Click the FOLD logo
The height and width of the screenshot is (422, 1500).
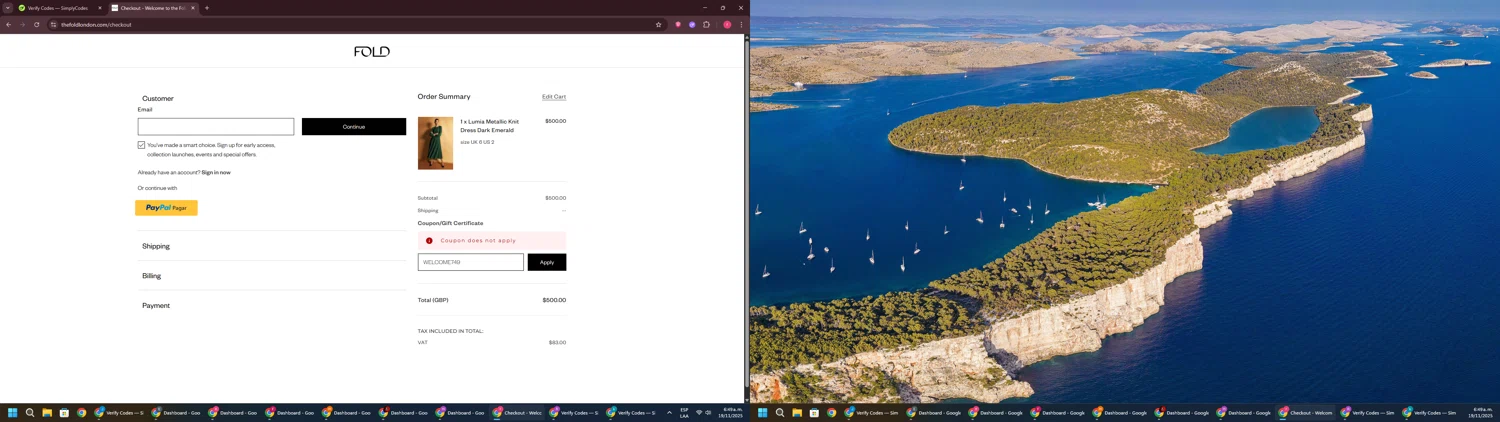(x=372, y=51)
